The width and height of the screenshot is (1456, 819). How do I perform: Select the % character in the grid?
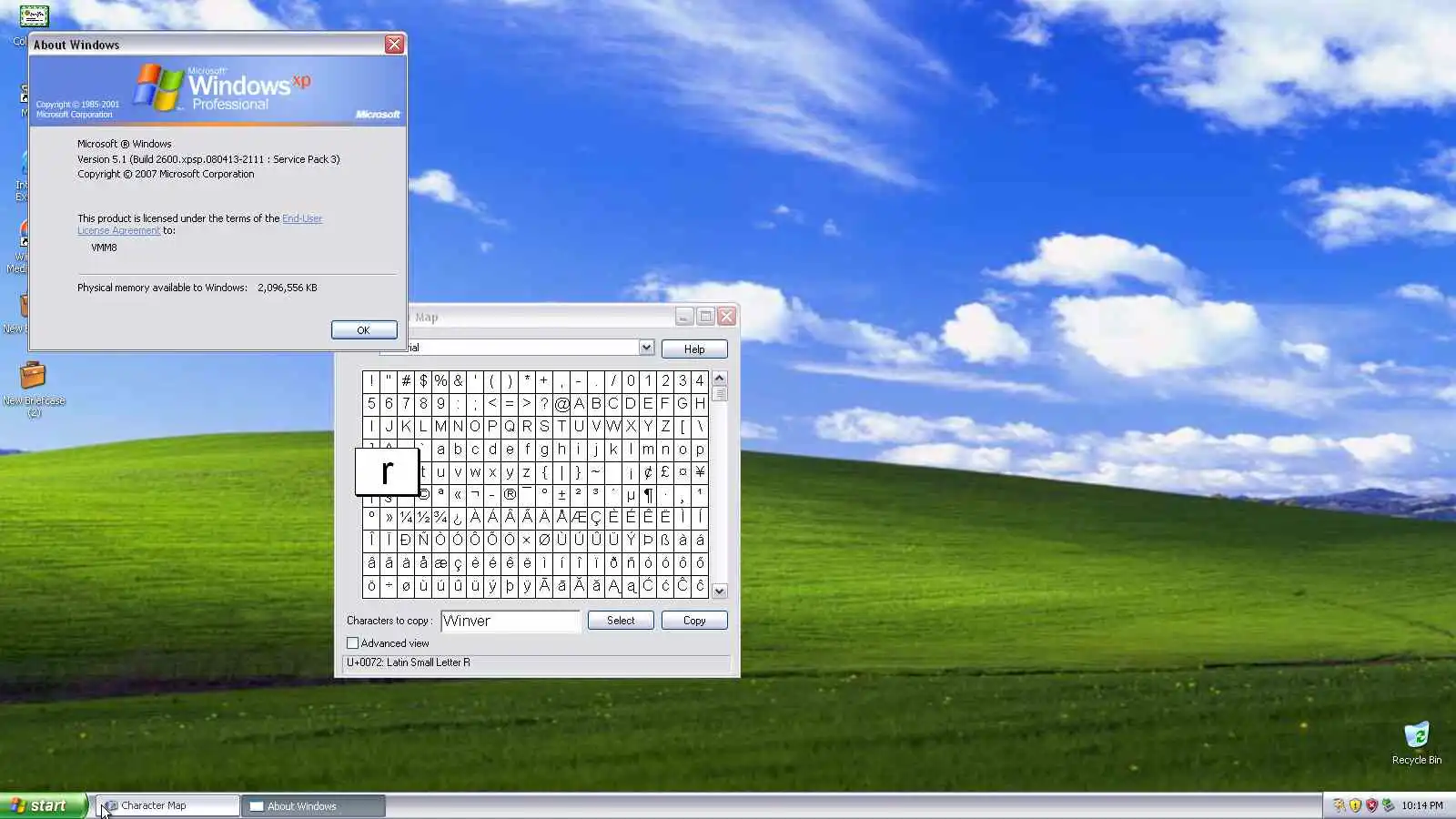click(440, 380)
